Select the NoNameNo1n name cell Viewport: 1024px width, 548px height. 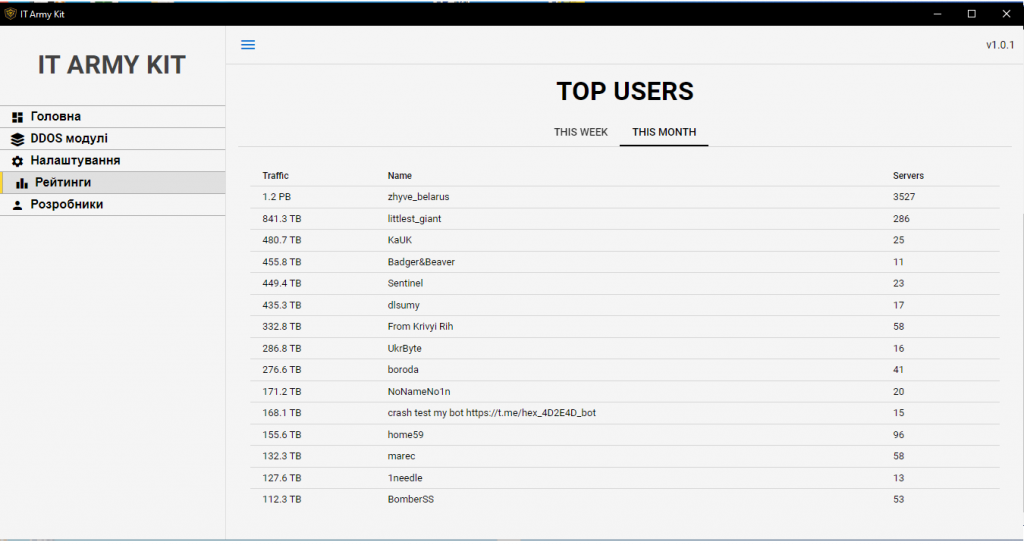[x=419, y=392]
